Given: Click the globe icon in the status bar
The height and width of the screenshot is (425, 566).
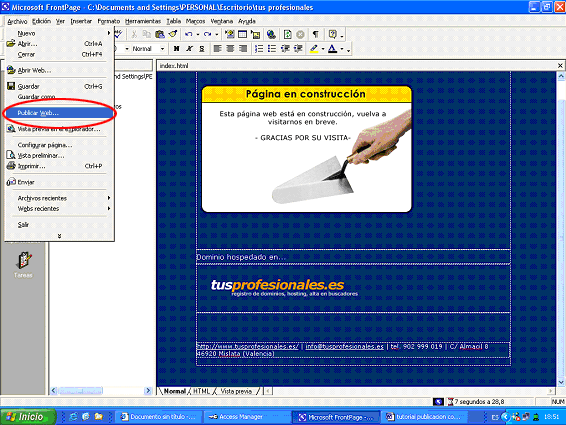Looking at the screenshot, I should click(438, 402).
